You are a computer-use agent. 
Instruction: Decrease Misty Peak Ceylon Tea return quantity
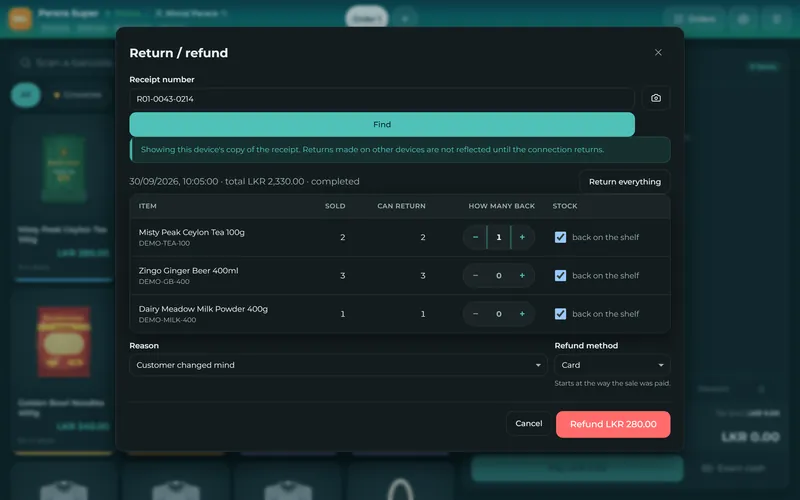(x=475, y=237)
